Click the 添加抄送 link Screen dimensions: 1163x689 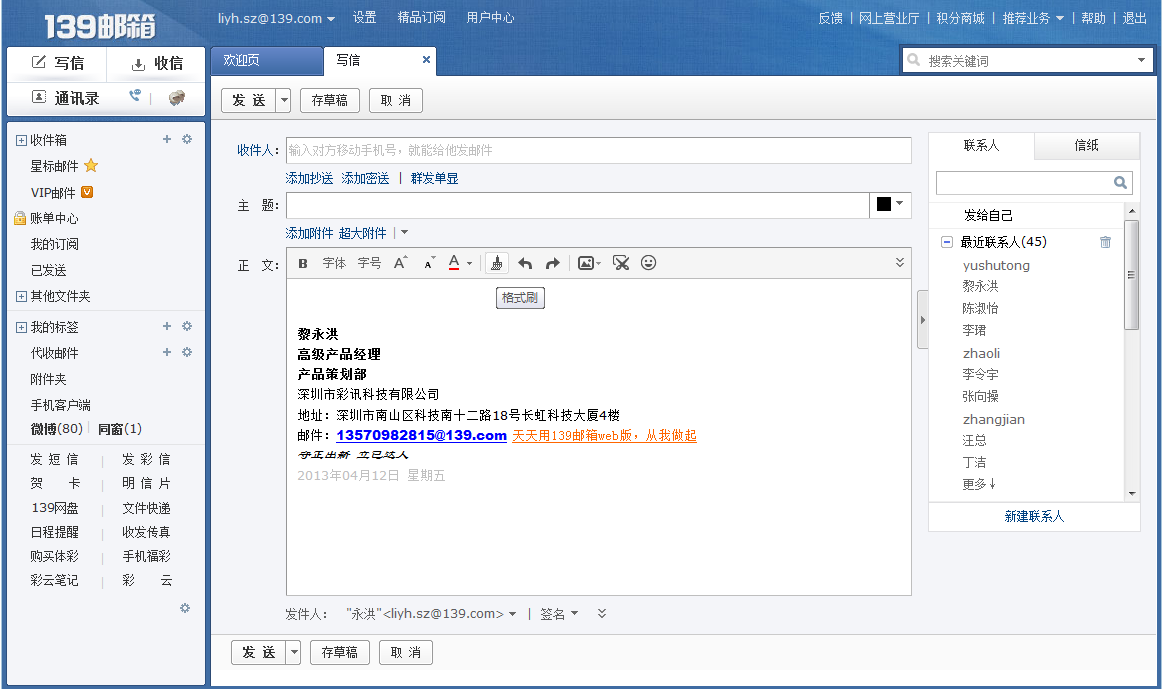click(x=309, y=178)
